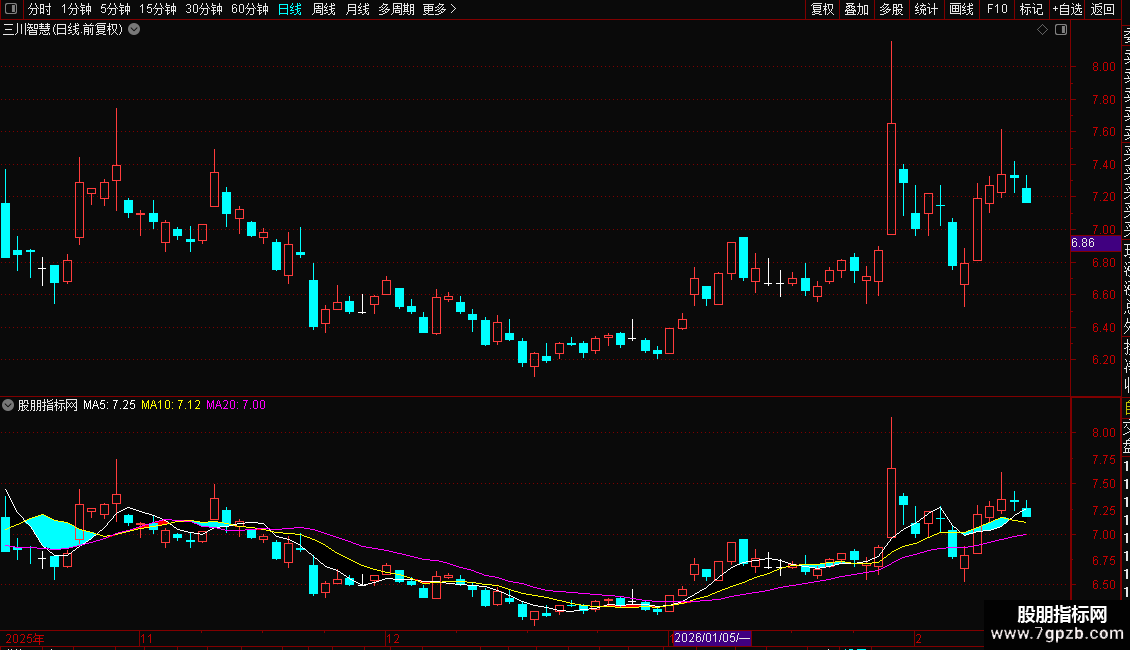Open the dropdown beside 三川智慧(日线.前复权)
Screen dimensions: 1130x650
tap(134, 30)
